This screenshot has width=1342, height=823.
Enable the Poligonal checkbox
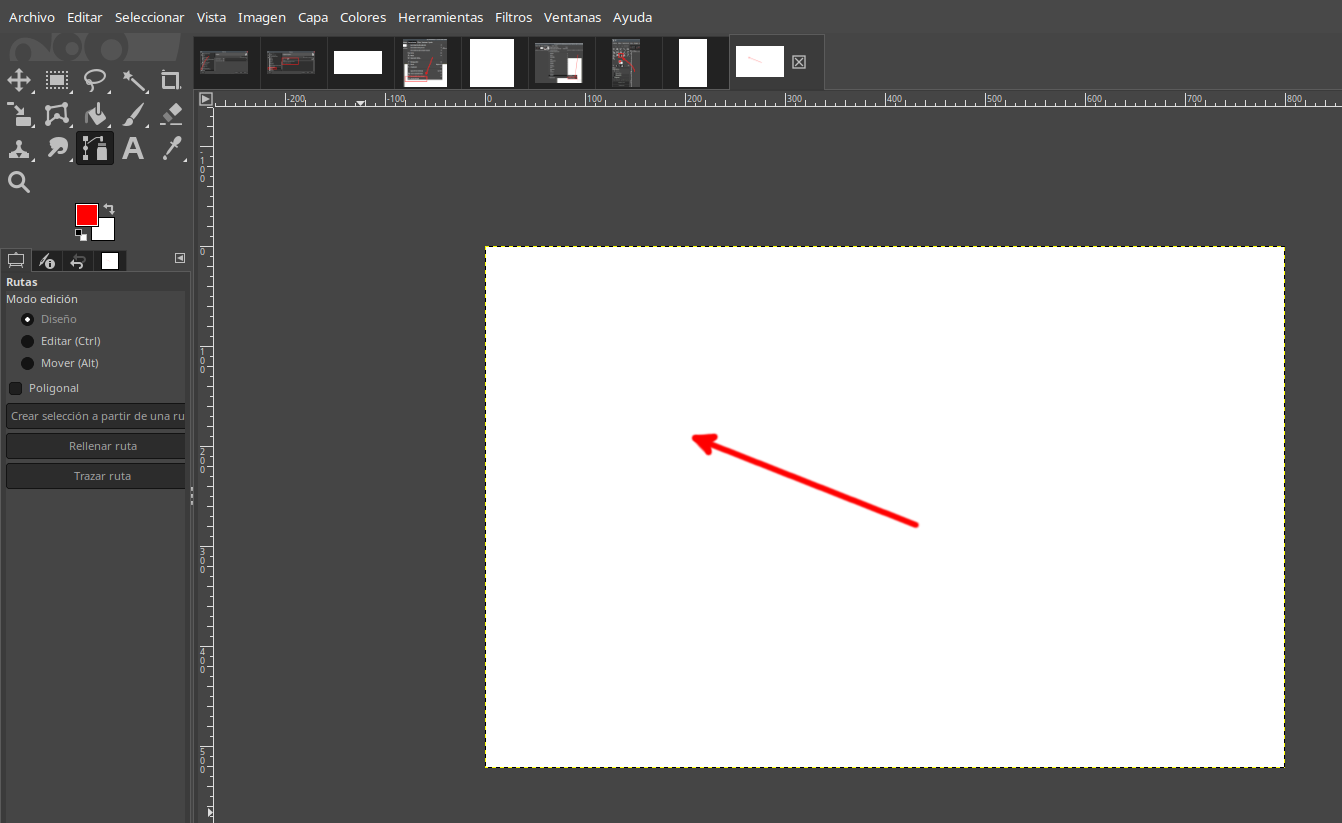click(16, 388)
